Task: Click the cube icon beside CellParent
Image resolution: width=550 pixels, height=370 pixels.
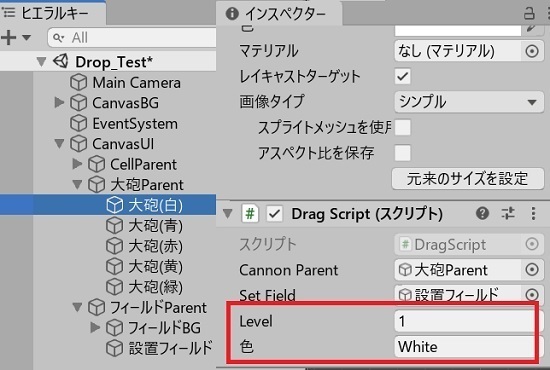Action: (x=96, y=164)
